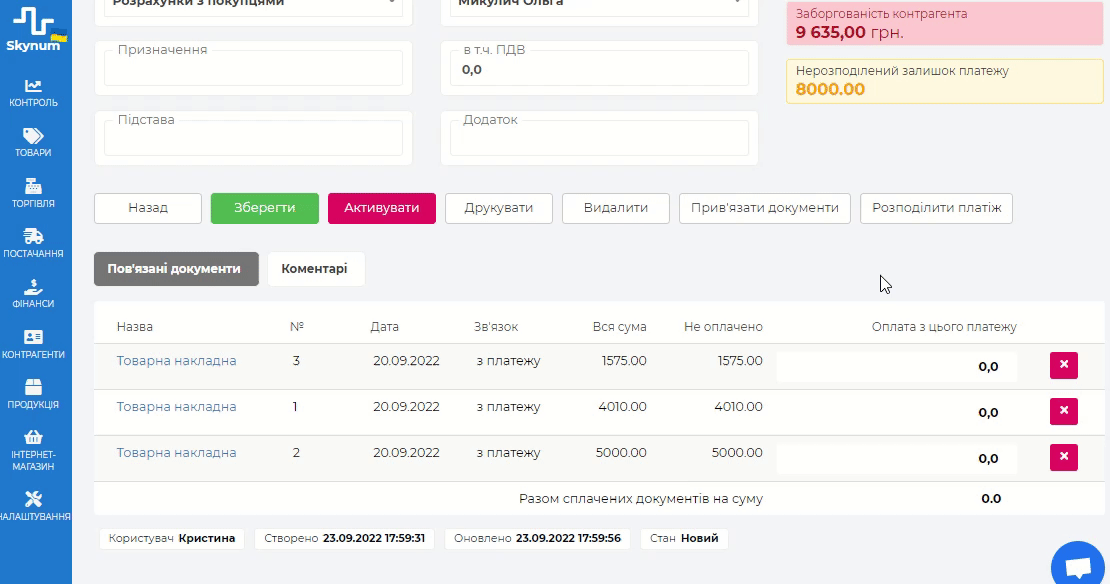Image resolution: width=1110 pixels, height=584 pixels.
Task: Open Товарна накладна number 1 link
Action: [176, 407]
